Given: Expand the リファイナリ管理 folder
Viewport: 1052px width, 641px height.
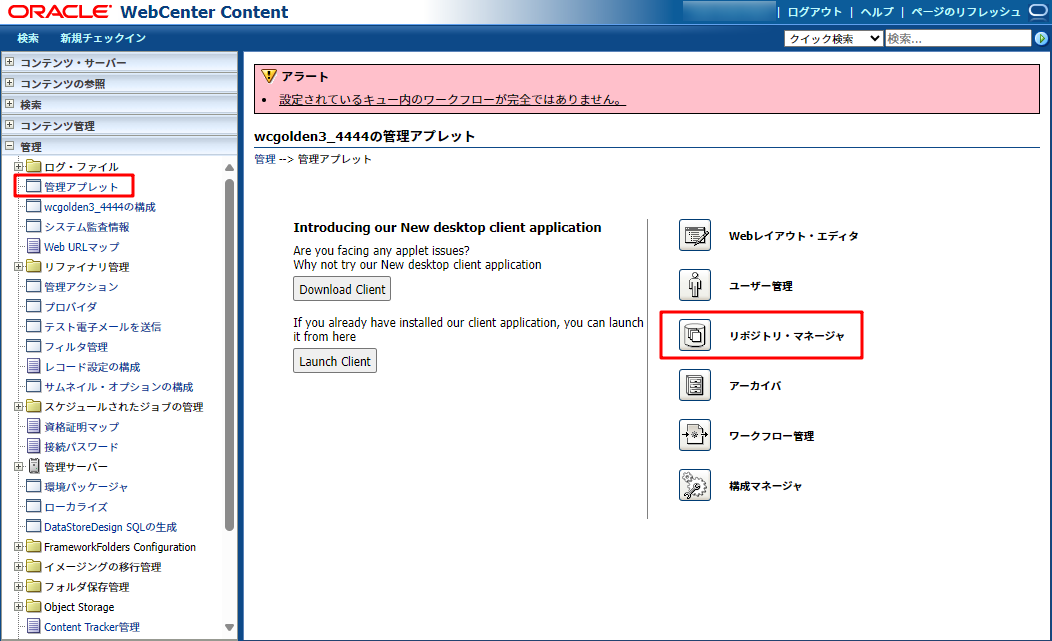Looking at the screenshot, I should coord(18,266).
